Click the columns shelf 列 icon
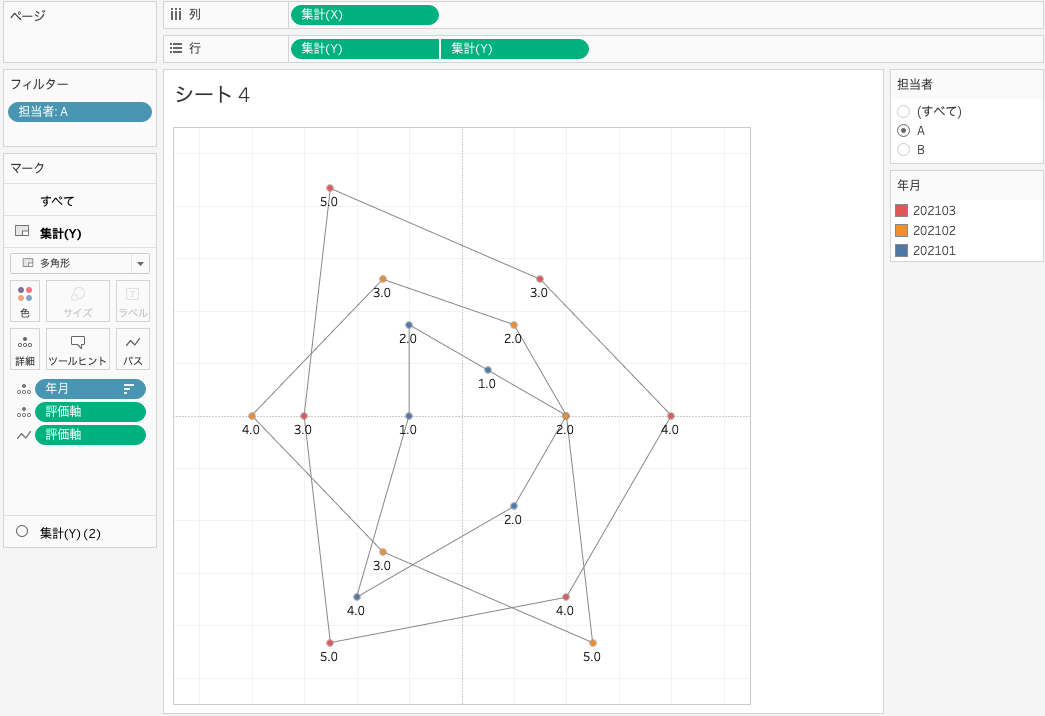This screenshot has height=716, width=1045. click(x=176, y=15)
